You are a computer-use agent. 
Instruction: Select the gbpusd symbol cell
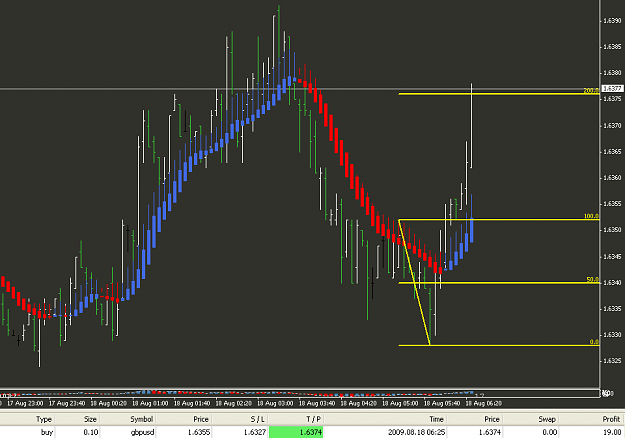(142, 432)
